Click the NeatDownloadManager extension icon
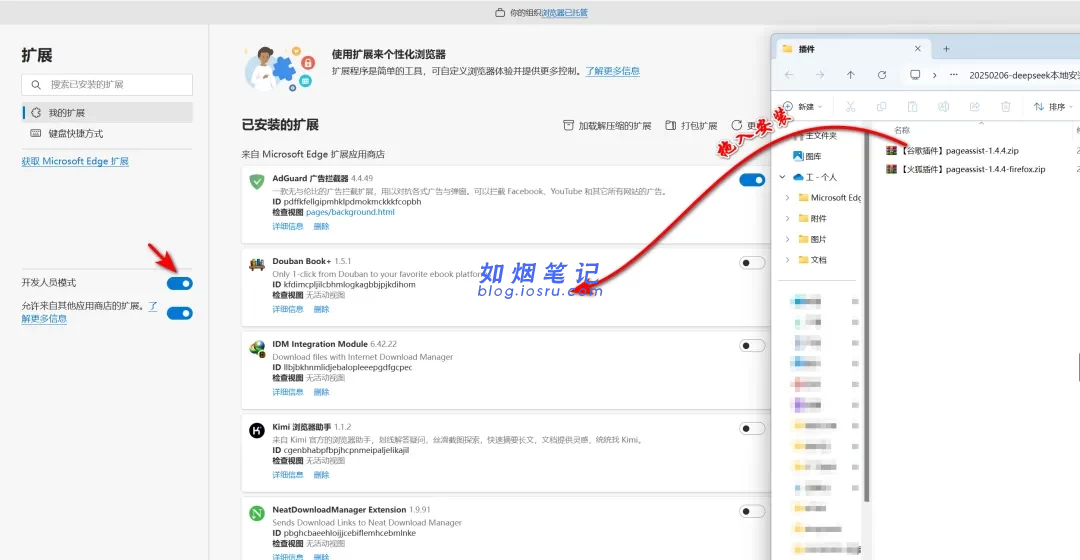This screenshot has height=560, width=1080. 257,513
